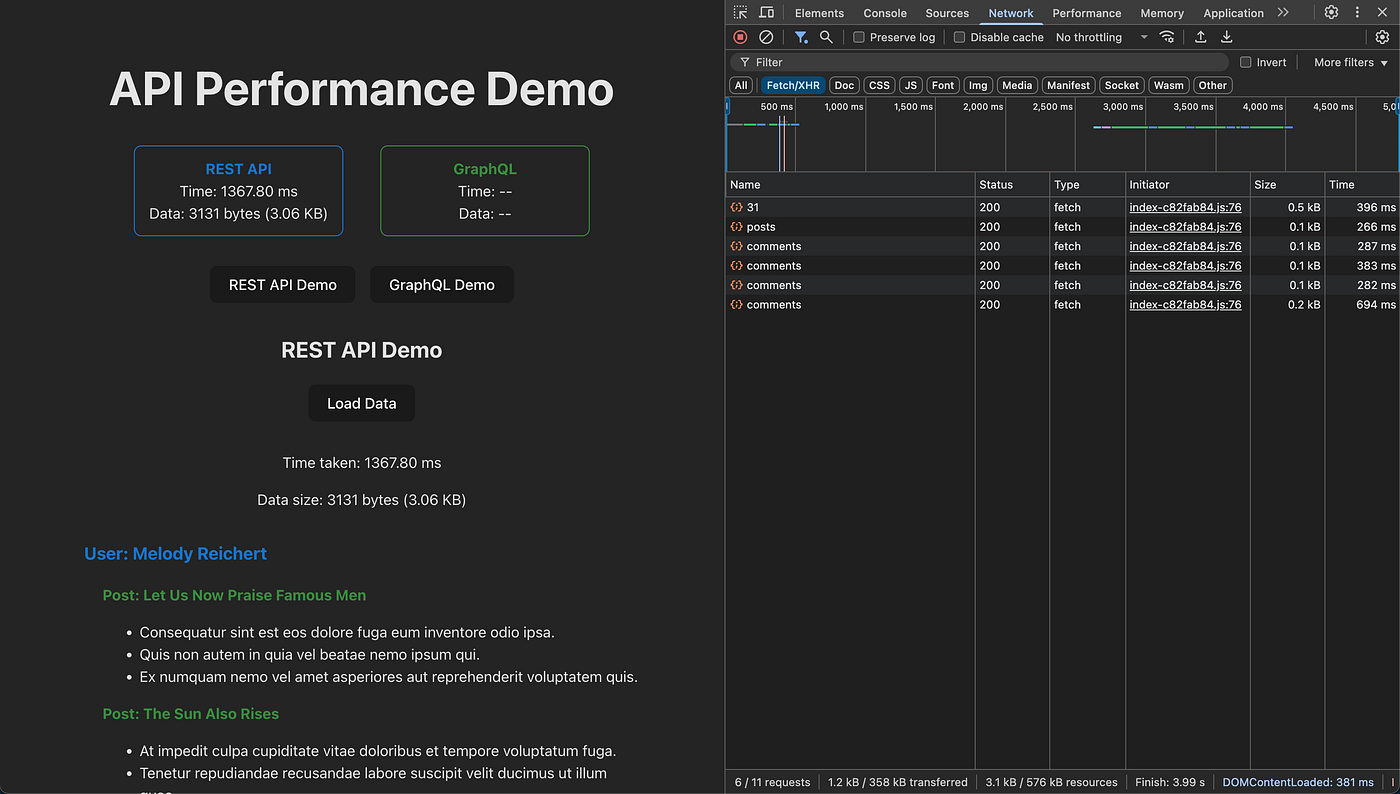Click the inspect element picker icon
Screen dimensions: 1400x794
[x=740, y=13]
